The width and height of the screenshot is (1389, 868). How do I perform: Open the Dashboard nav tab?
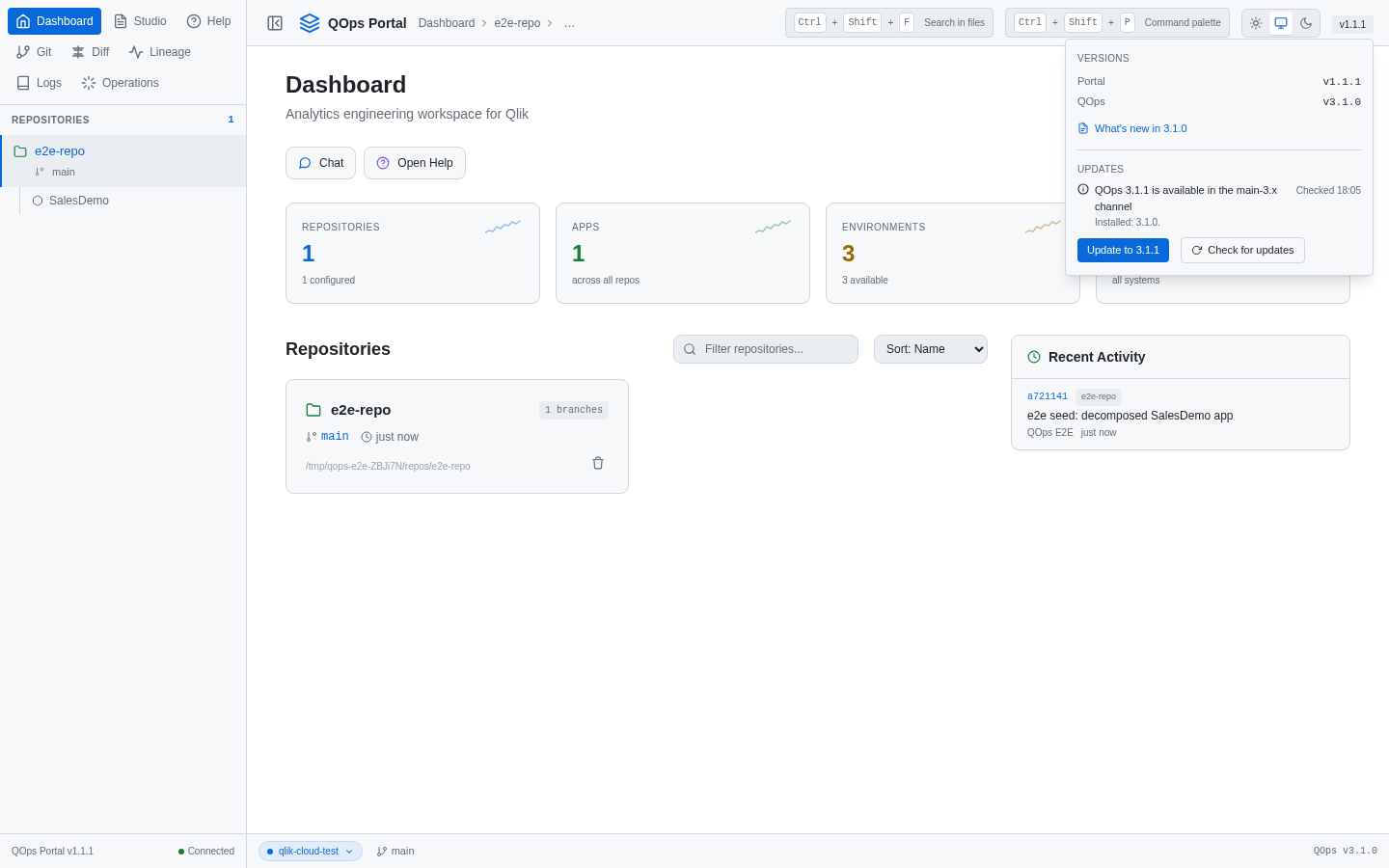tap(55, 21)
